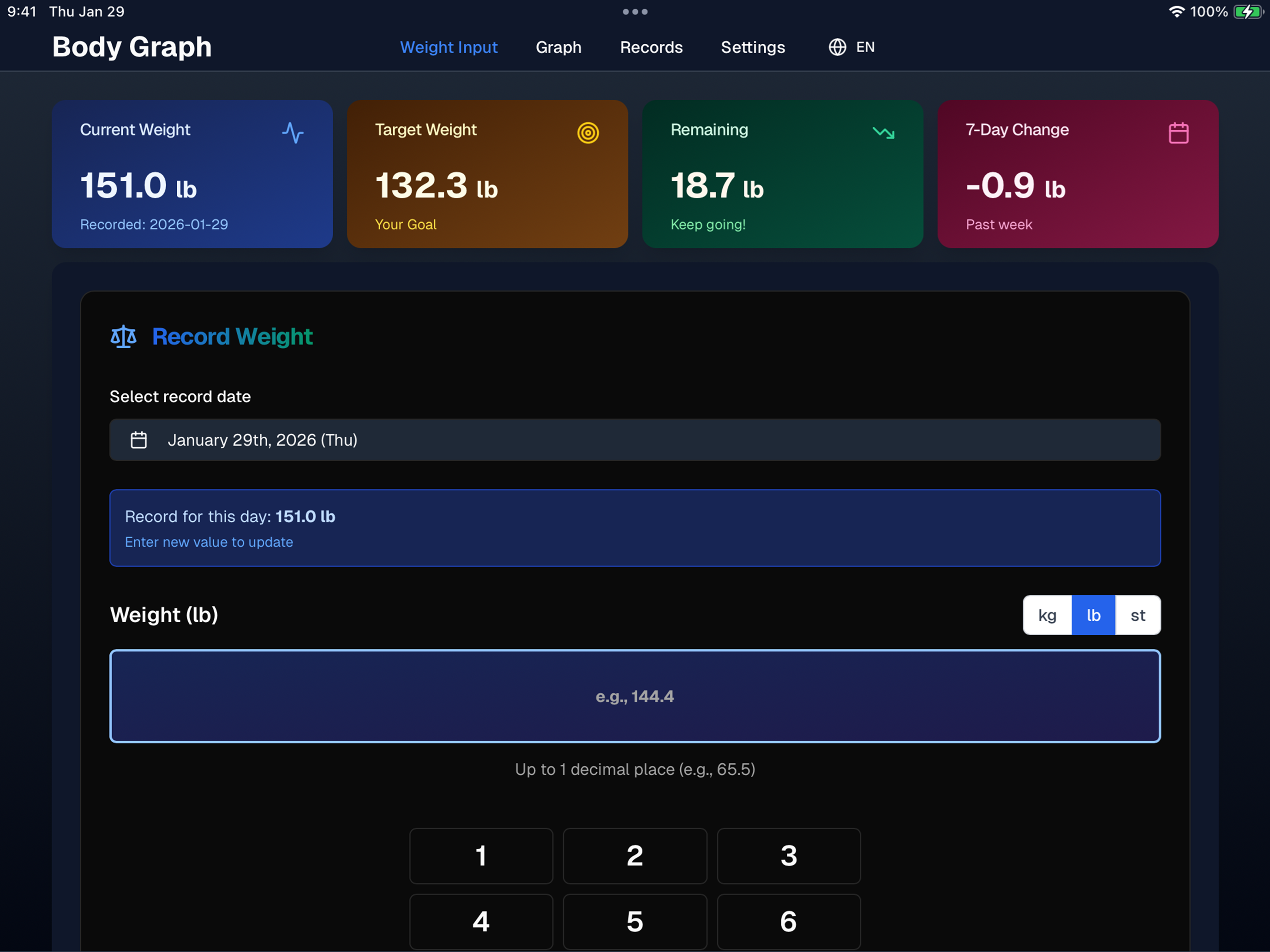Open the EN language selector
This screenshot has width=1270, height=952.
(851, 47)
